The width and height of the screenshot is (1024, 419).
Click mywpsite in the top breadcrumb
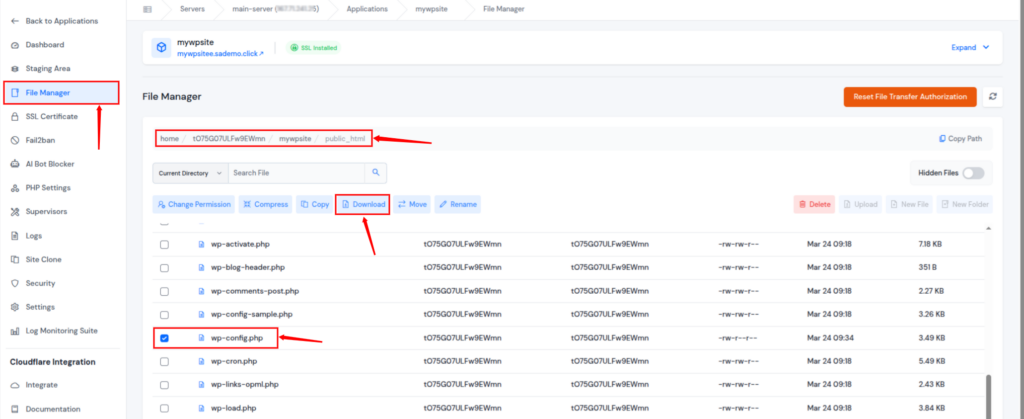click(432, 9)
